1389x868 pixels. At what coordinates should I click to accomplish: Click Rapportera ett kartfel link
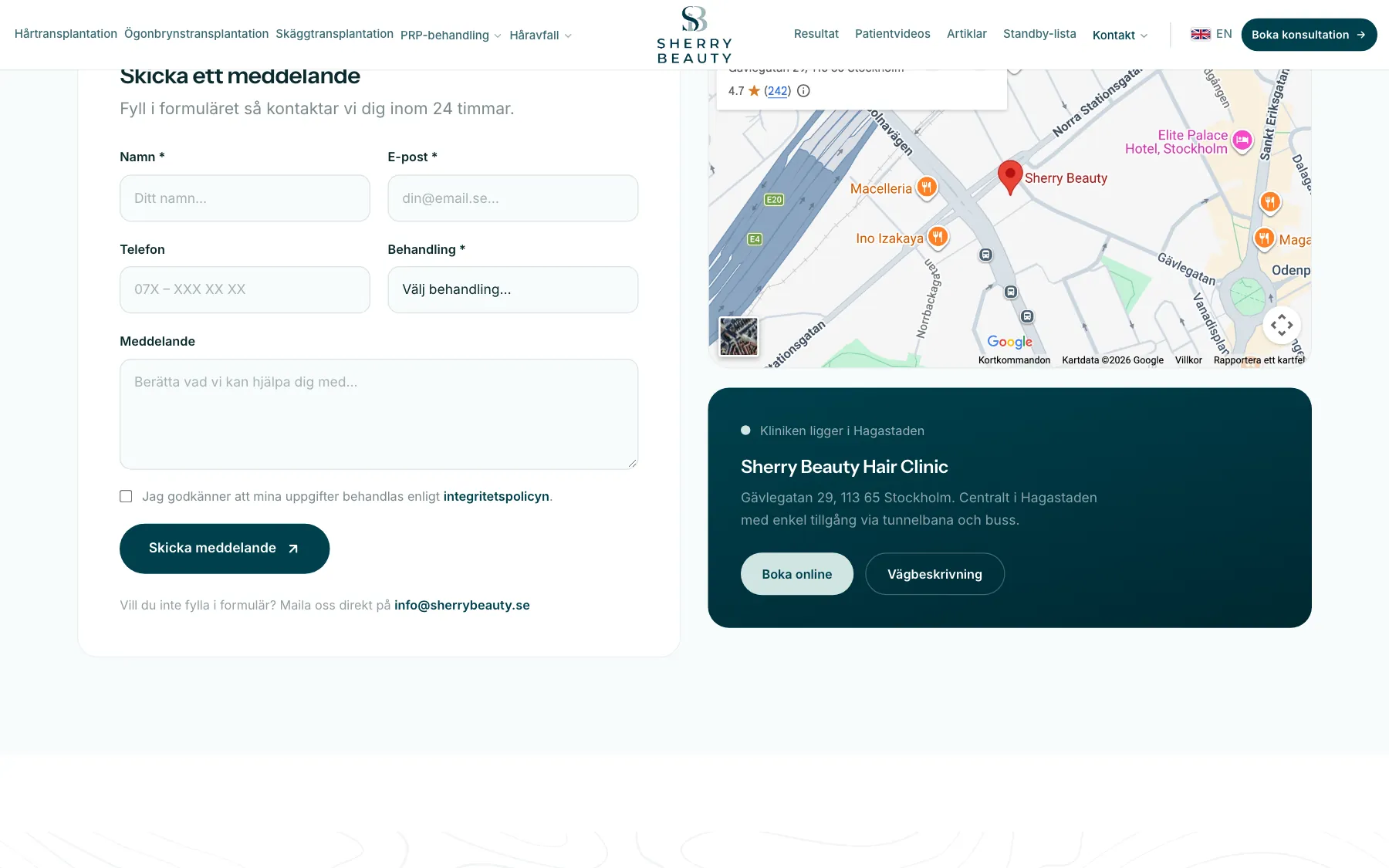tap(1259, 360)
